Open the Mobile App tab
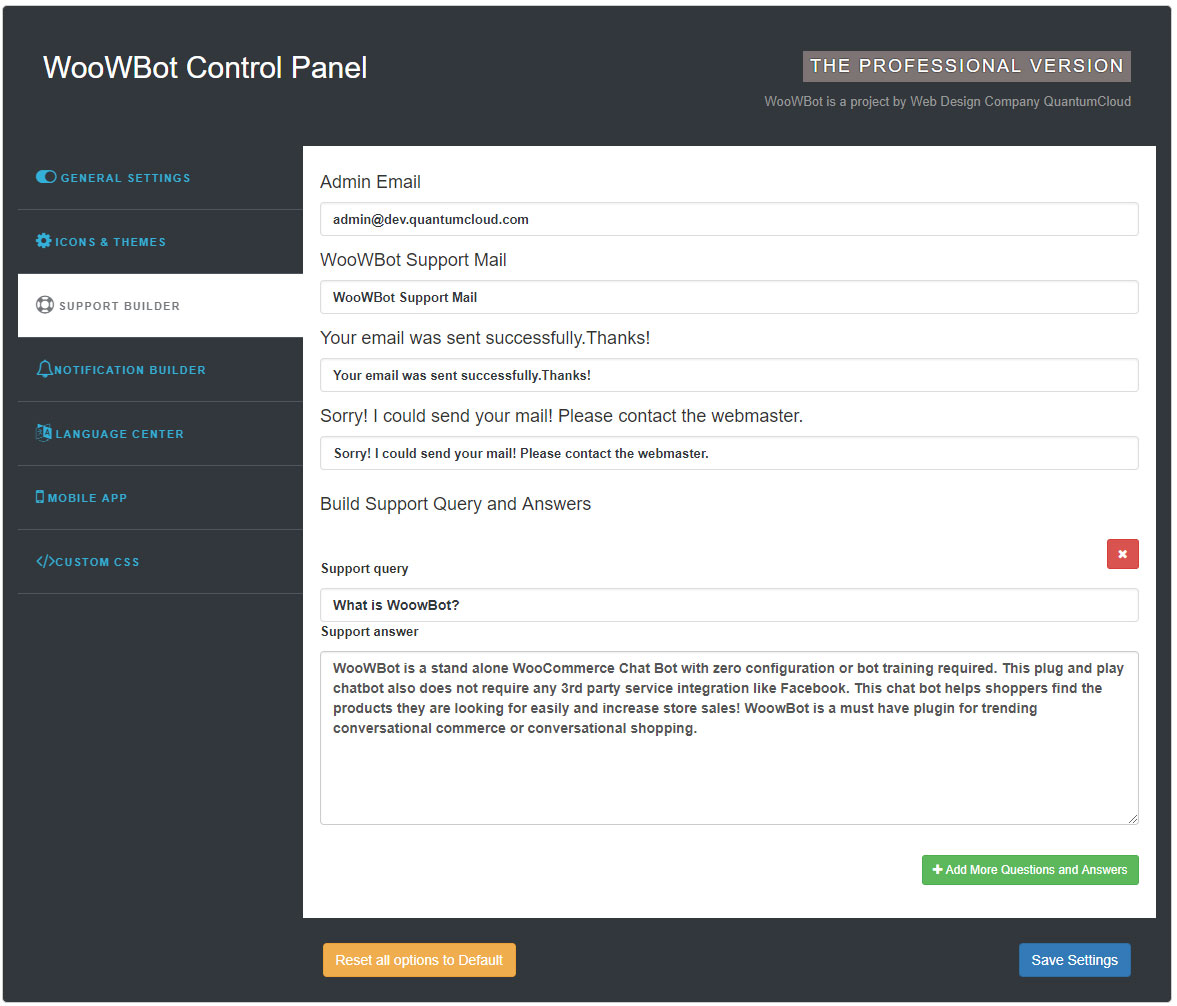1177x1006 pixels. [x=160, y=498]
